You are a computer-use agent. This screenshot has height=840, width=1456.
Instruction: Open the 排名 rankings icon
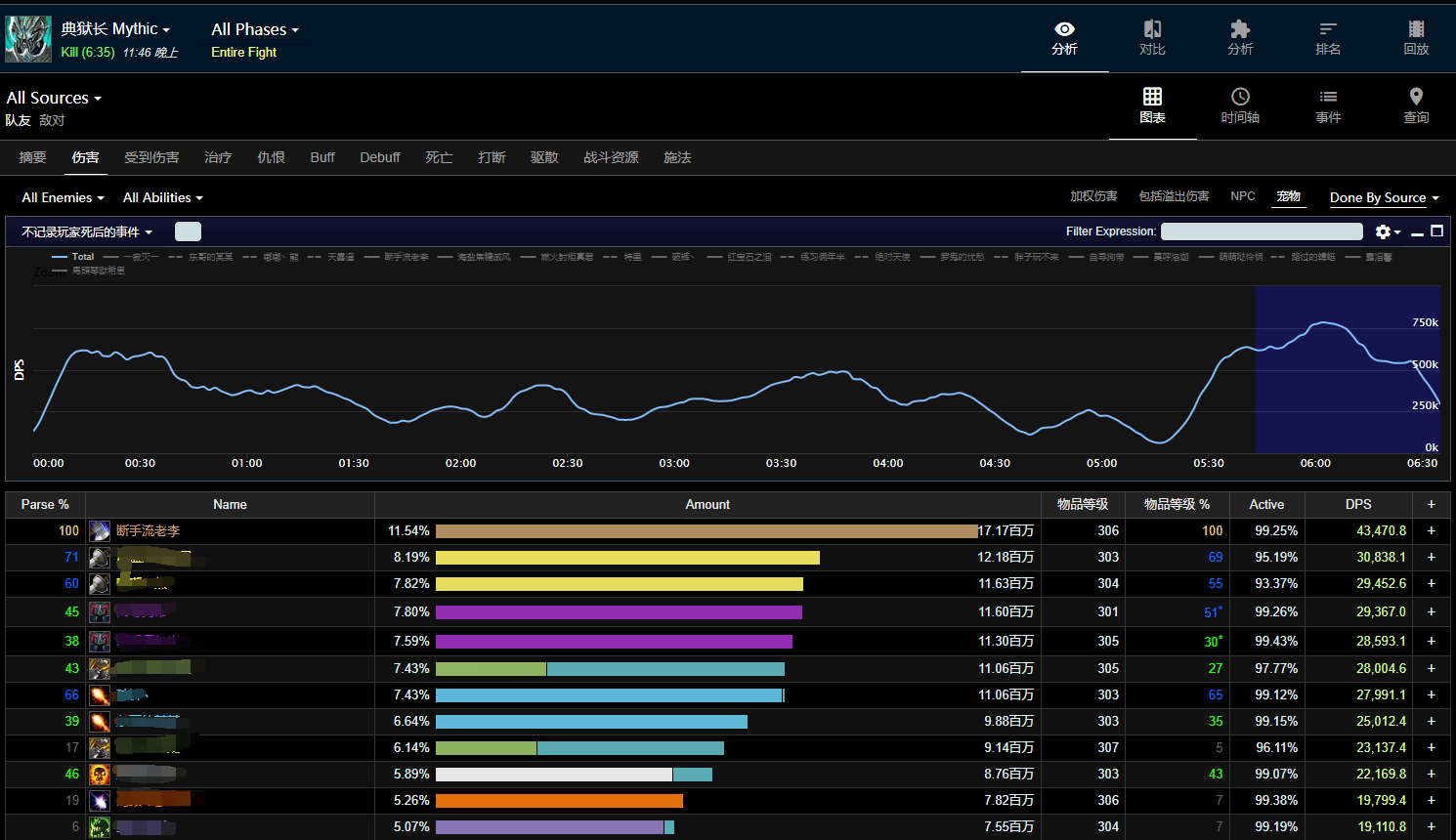(1328, 38)
